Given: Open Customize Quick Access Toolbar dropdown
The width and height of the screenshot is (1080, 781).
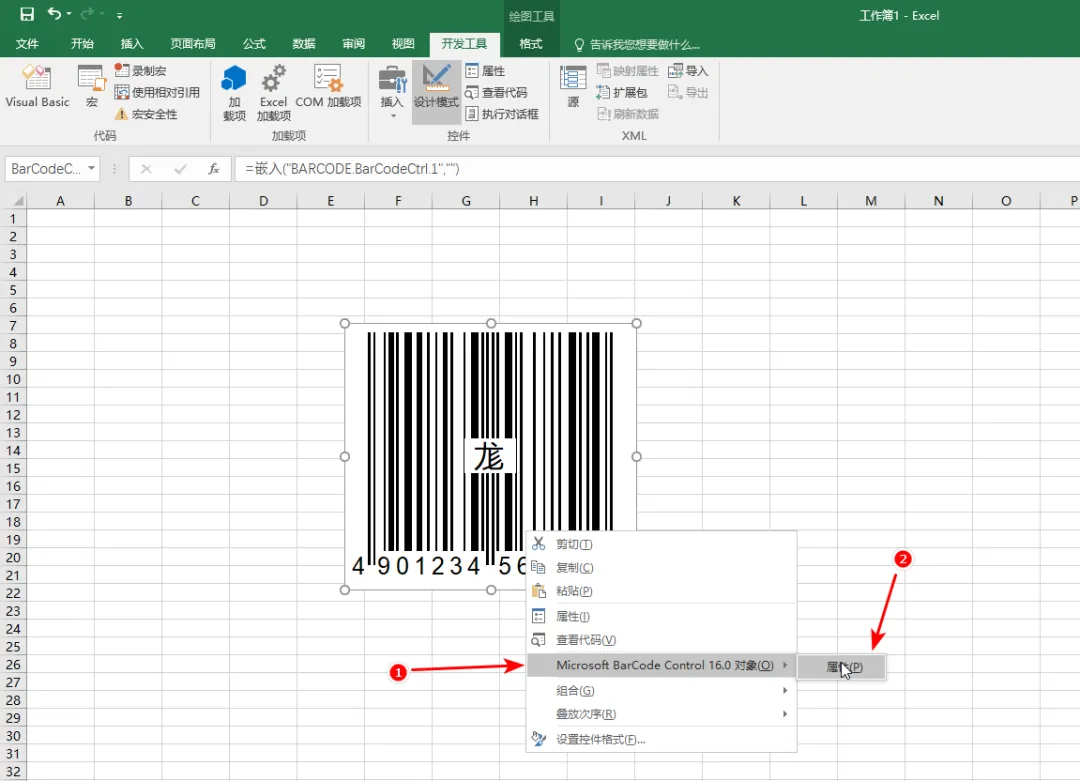Looking at the screenshot, I should pos(119,14).
